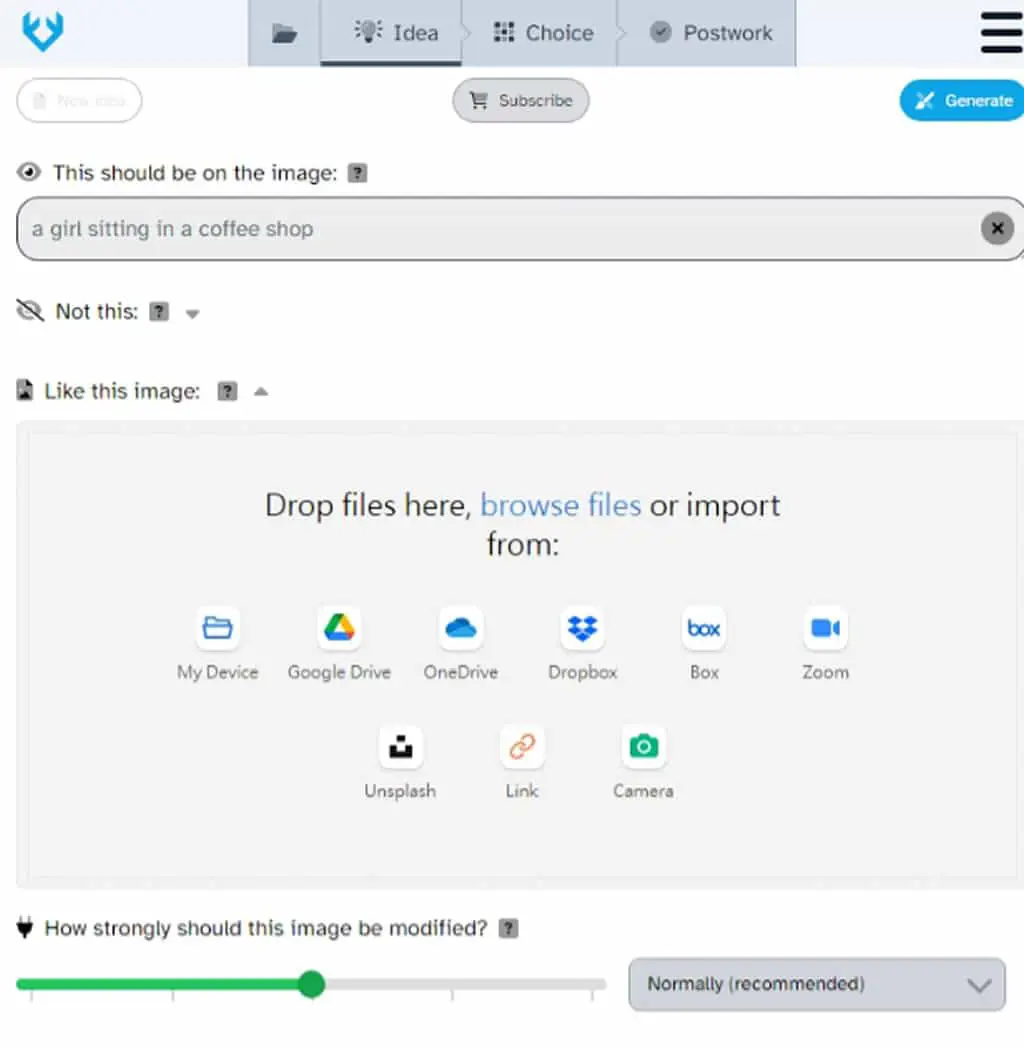Image resolution: width=1024 pixels, height=1049 pixels.
Task: Collapse the Like this image section
Action: point(261,392)
